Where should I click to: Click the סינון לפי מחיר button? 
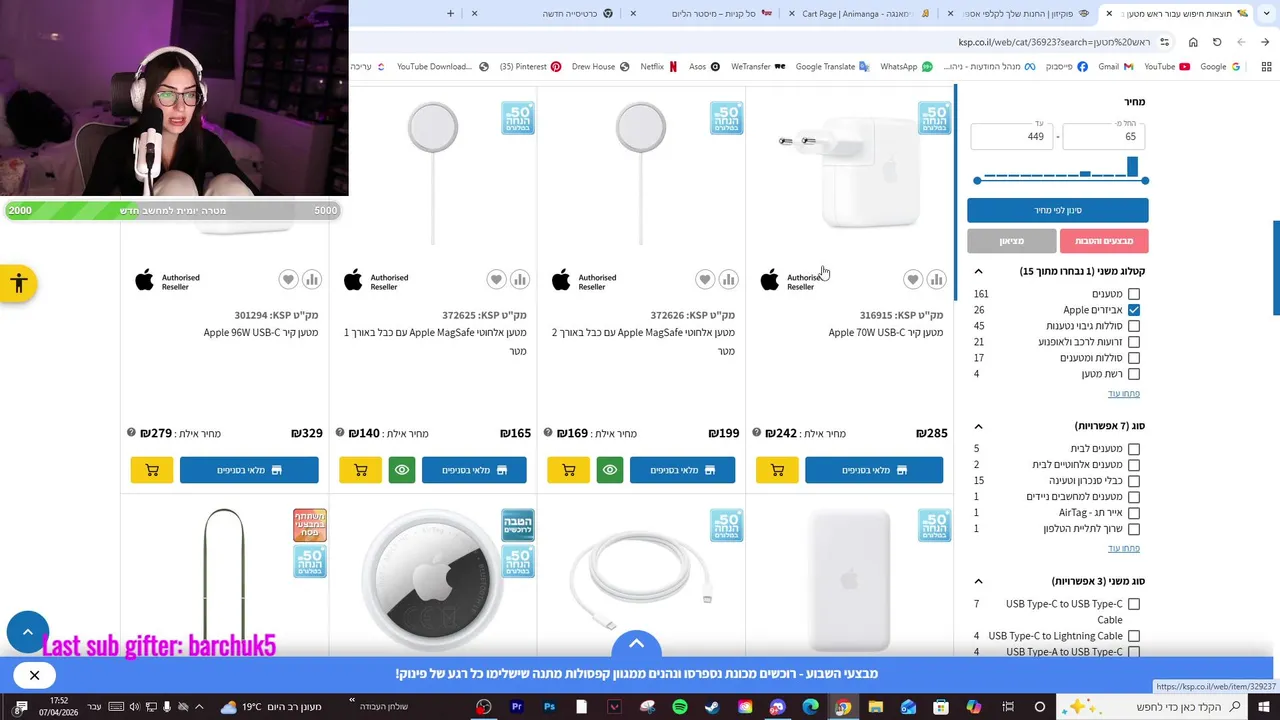click(1058, 210)
